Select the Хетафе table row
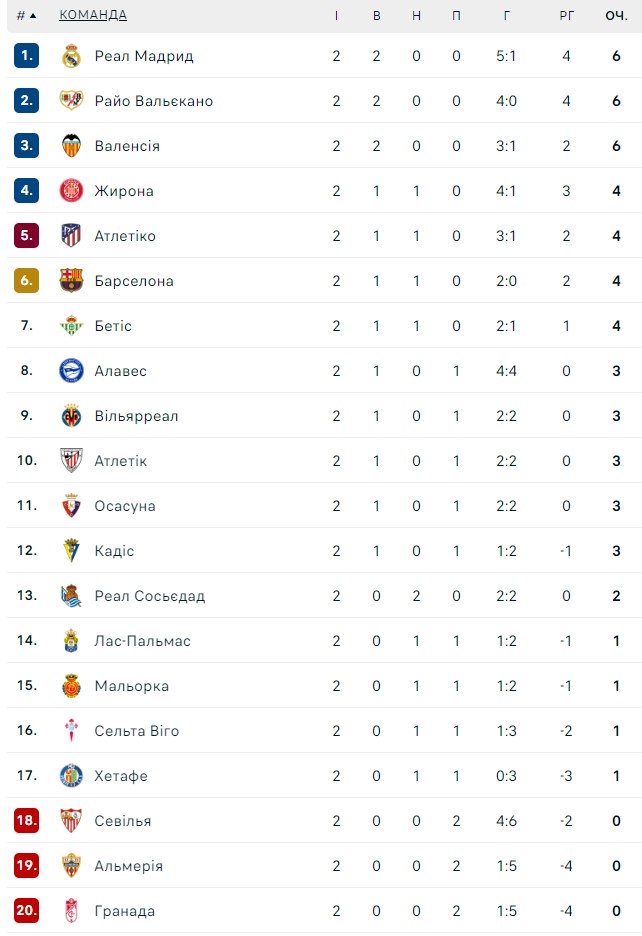Image resolution: width=642 pixels, height=936 pixels. tap(324, 775)
